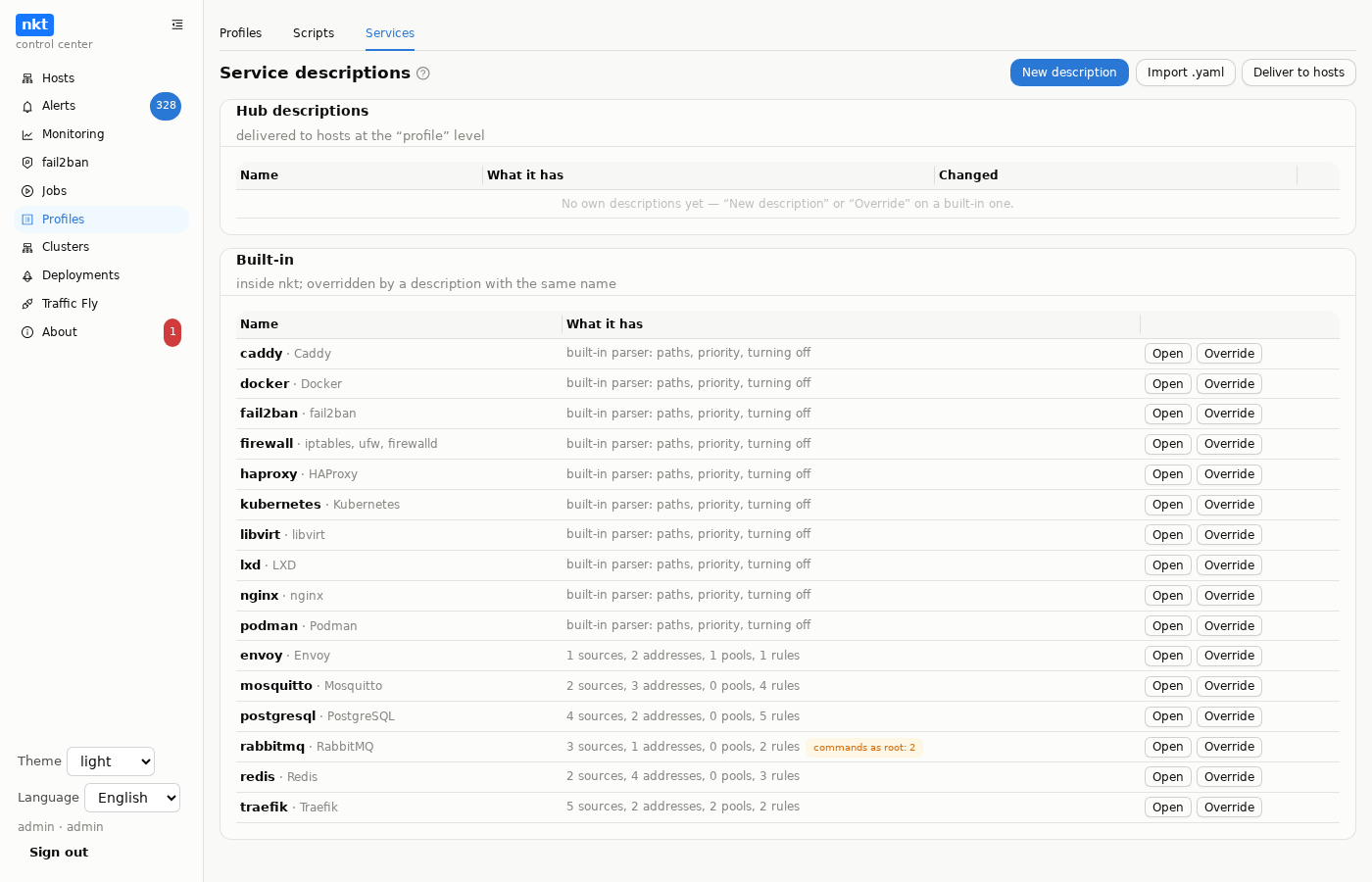Open the Language dropdown
1372x882 pixels.
click(132, 798)
